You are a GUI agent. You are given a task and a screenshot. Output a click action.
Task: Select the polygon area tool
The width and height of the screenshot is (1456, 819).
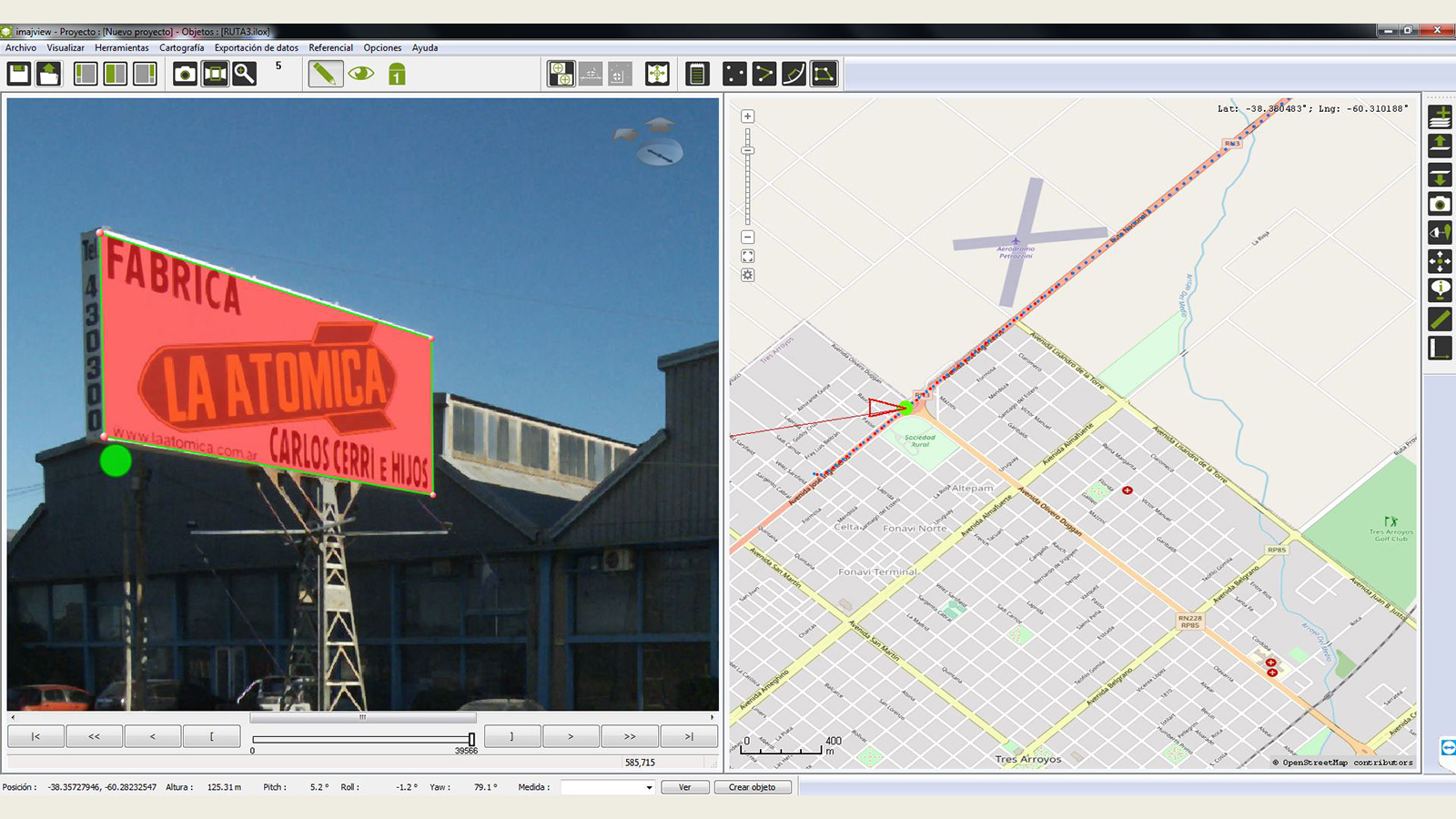click(824, 74)
